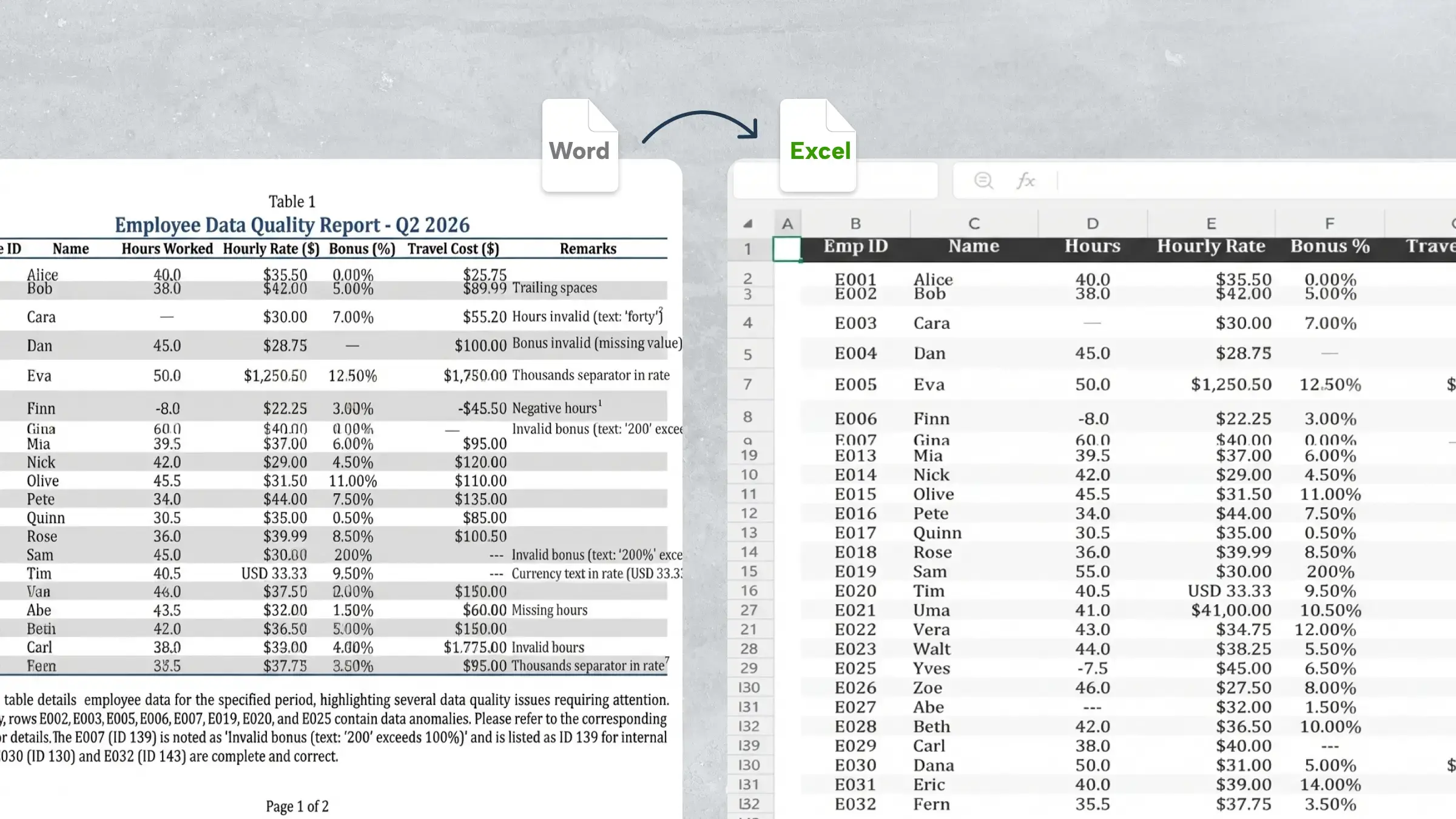Image resolution: width=1456 pixels, height=819 pixels.
Task: Select column D header in Excel
Action: (1093, 224)
